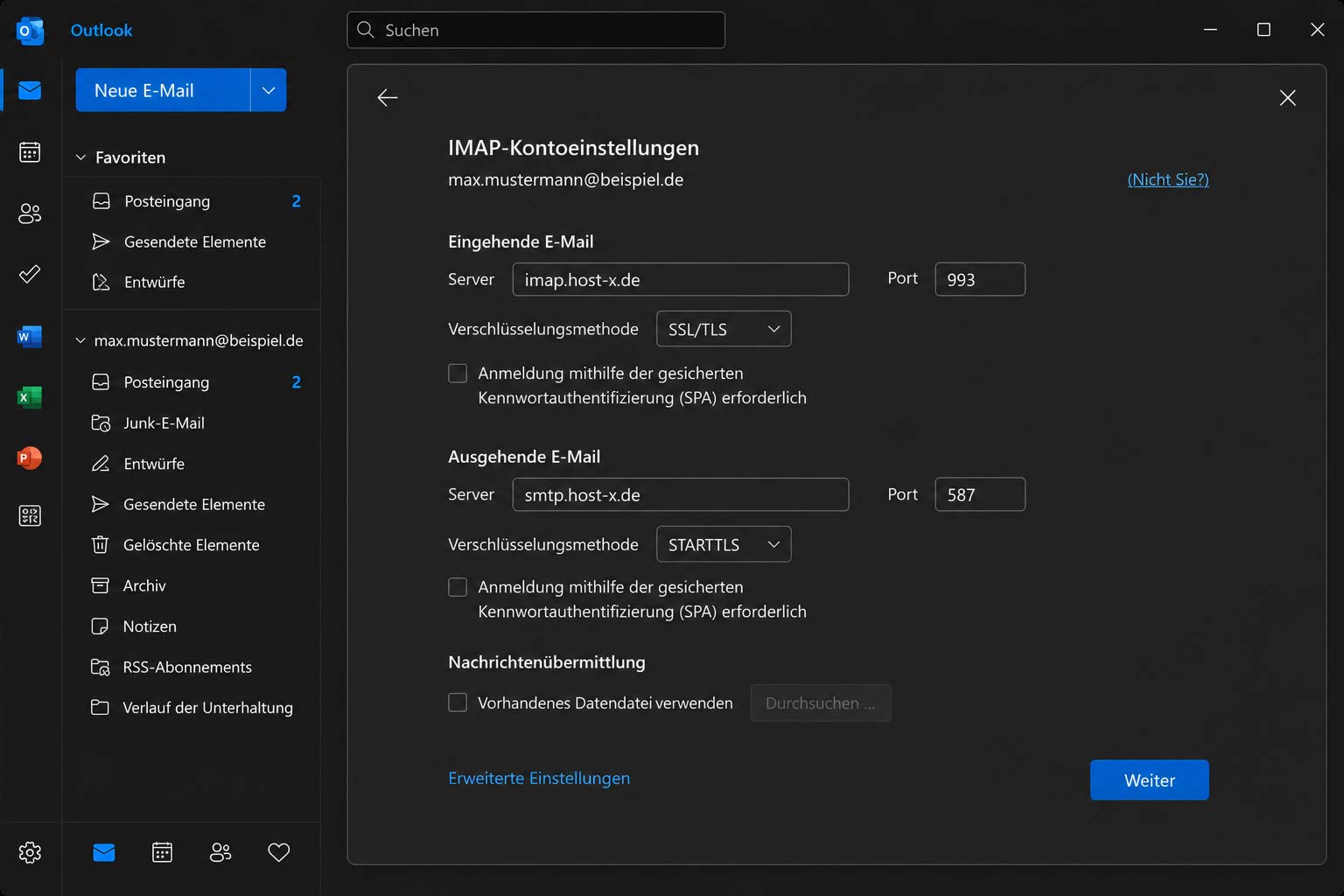Open Settings gear icon
Screen dimensions: 1344x896
[x=30, y=852]
